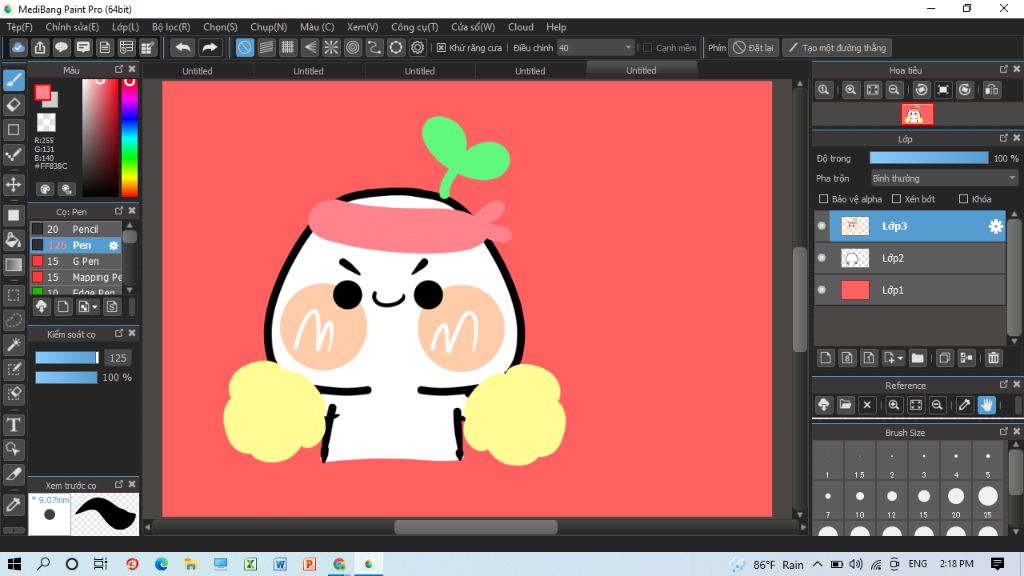Pop out the Màu color panel

(x=119, y=69)
